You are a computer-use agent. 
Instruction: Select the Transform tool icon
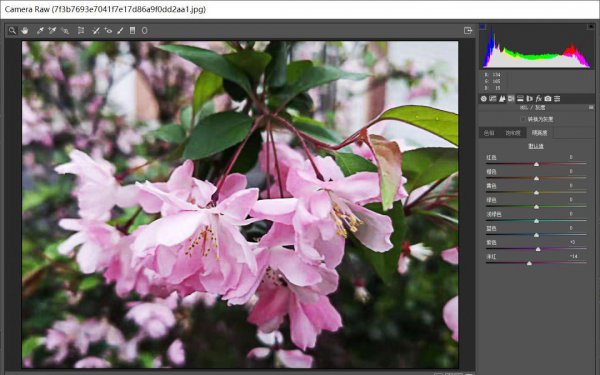[81, 31]
